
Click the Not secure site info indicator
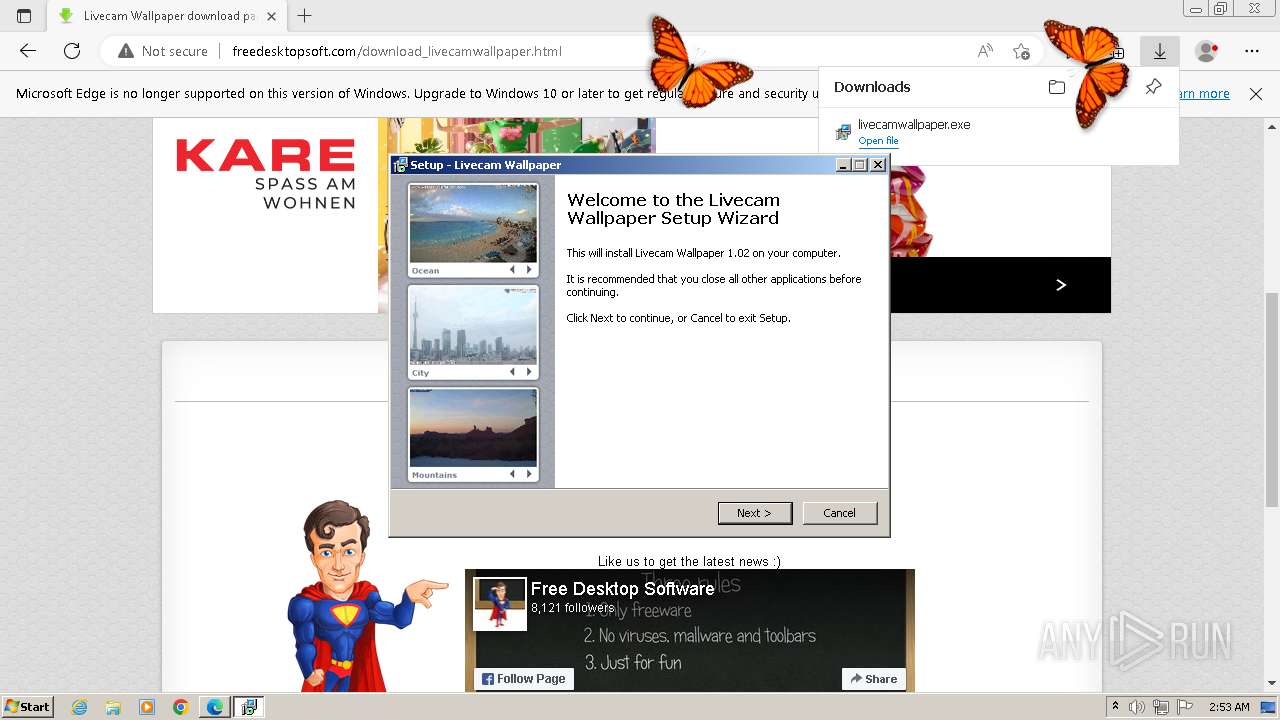163,51
